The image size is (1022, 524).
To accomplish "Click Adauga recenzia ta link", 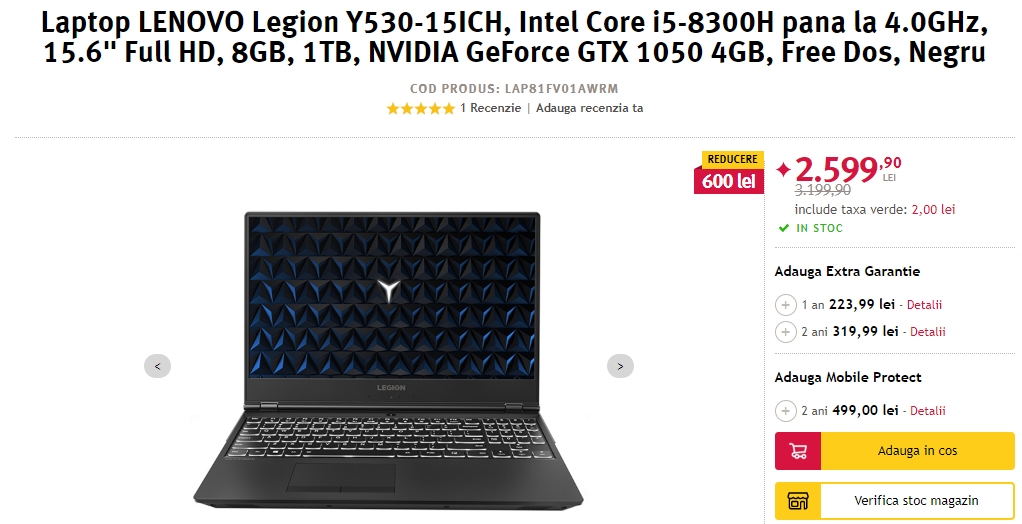I will point(589,108).
